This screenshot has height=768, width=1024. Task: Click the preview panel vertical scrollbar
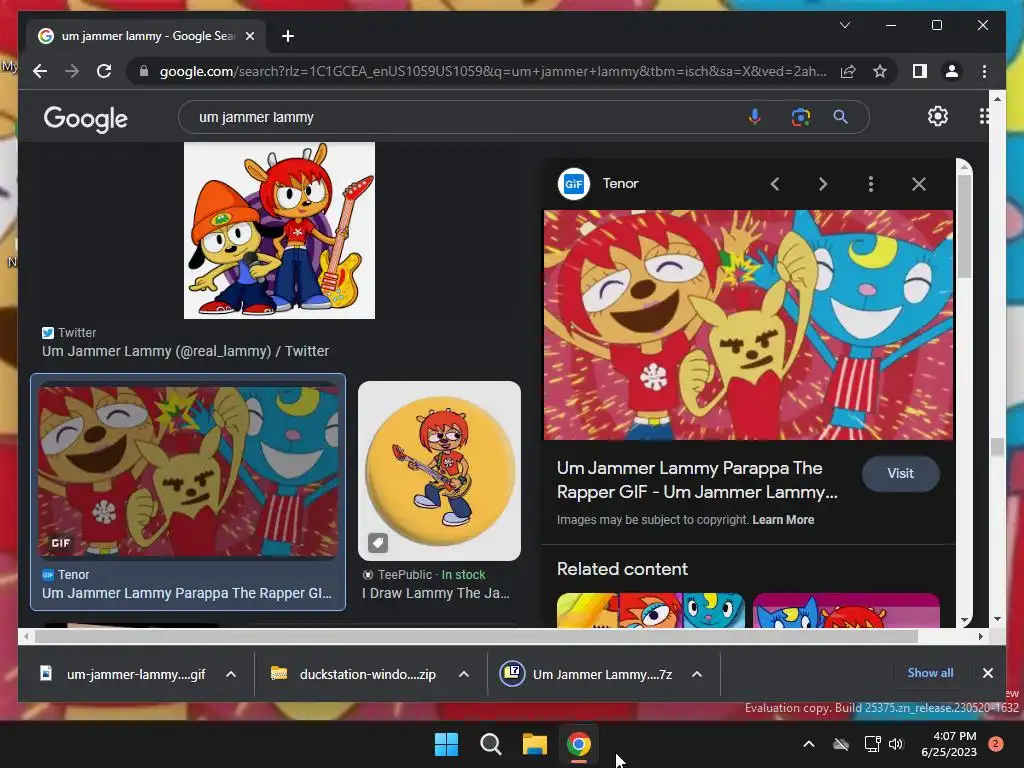(965, 225)
